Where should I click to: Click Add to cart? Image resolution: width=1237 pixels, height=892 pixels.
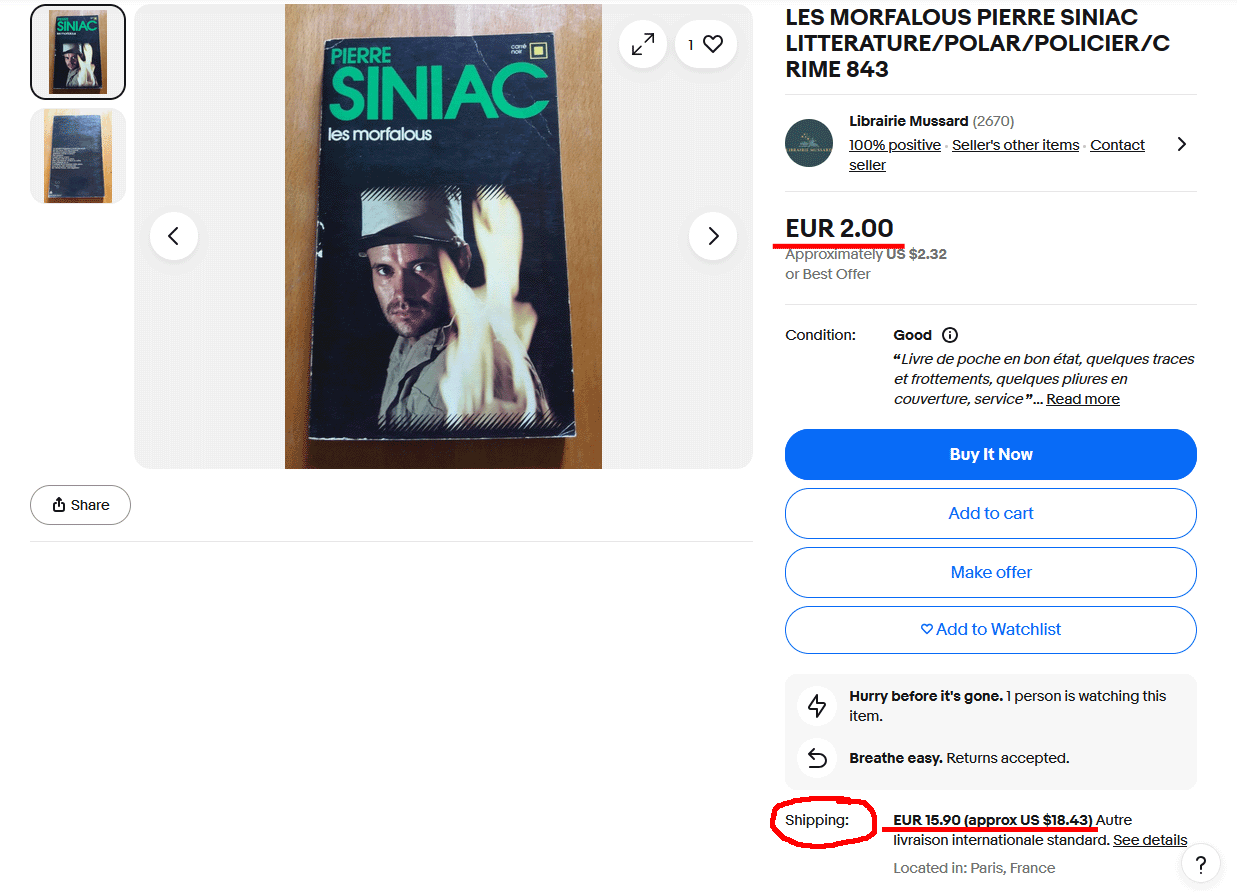point(990,513)
